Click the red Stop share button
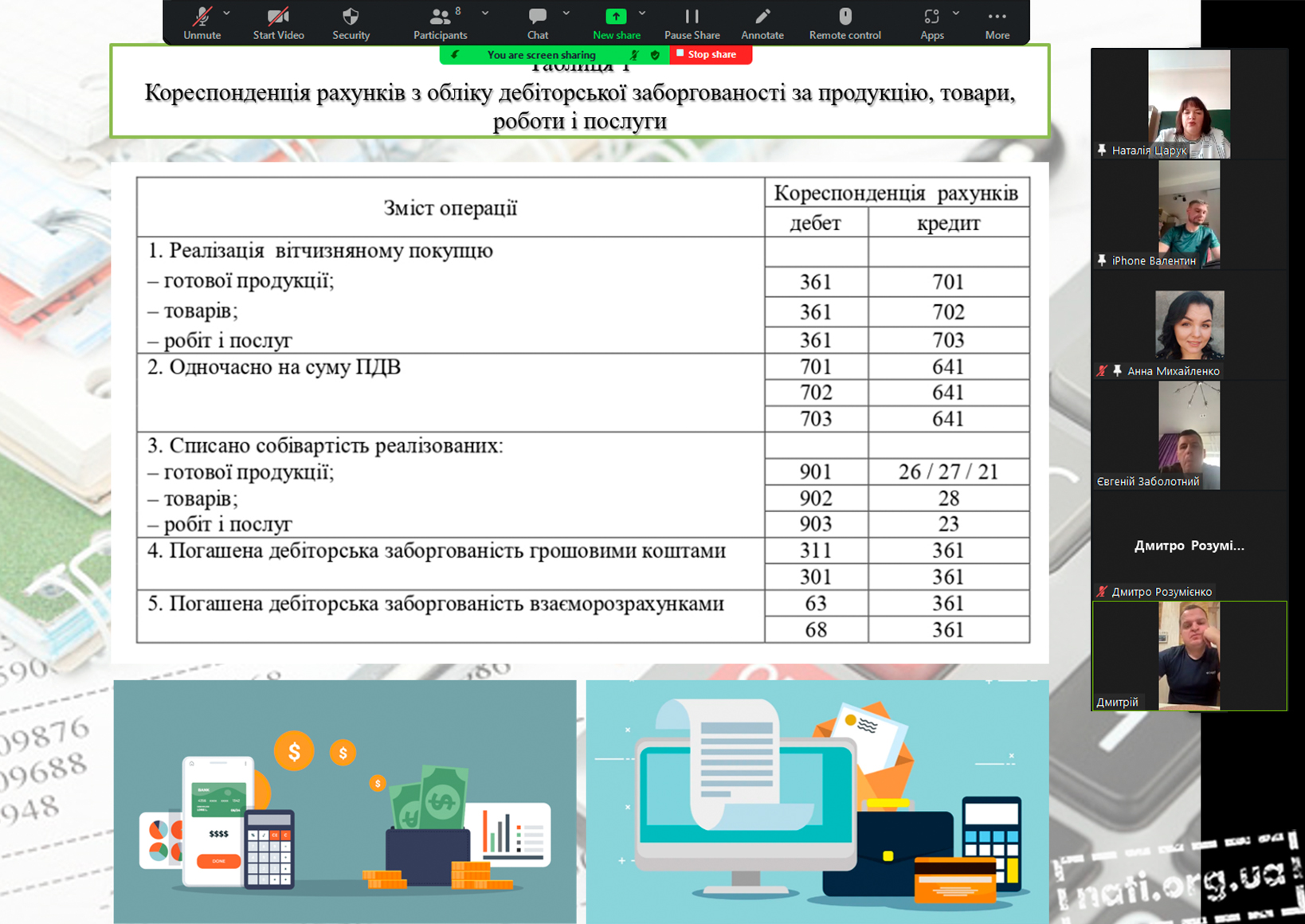This screenshot has height=924, width=1305. [x=711, y=54]
